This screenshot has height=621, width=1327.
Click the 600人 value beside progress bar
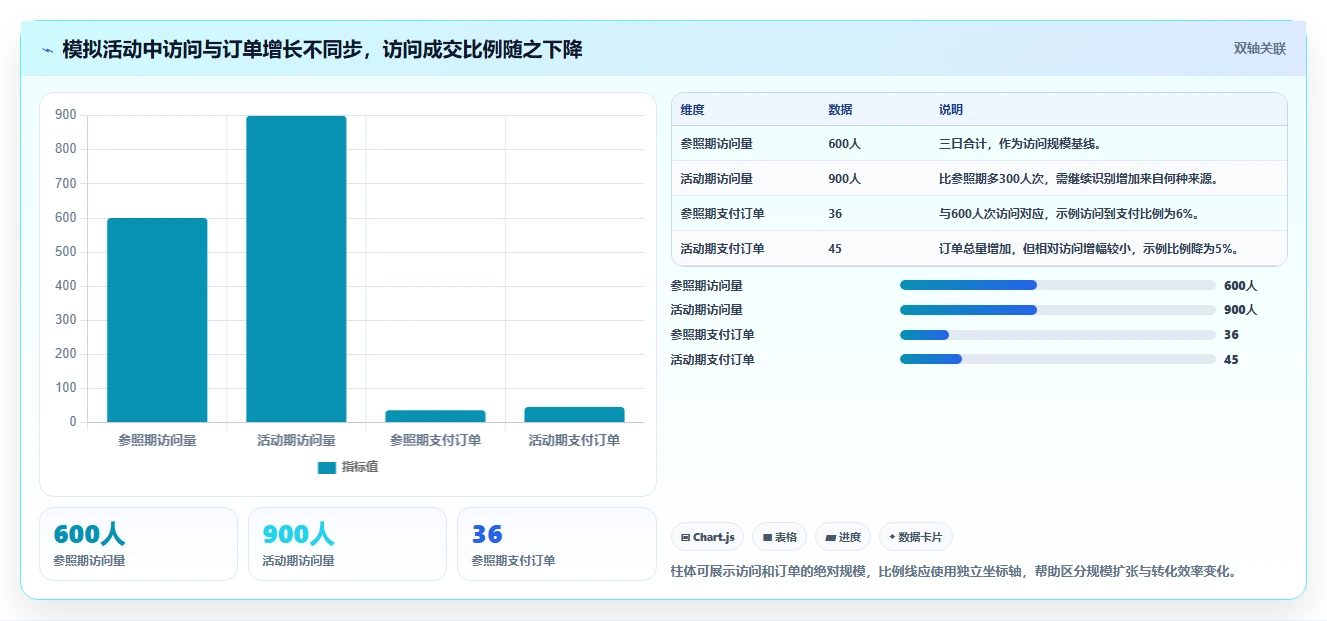coord(1240,285)
